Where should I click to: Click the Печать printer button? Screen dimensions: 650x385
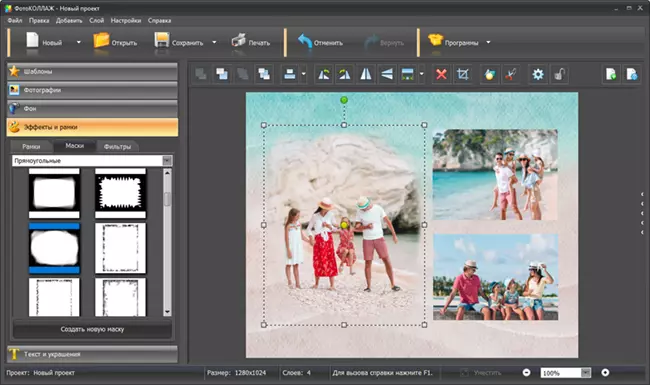click(x=251, y=42)
